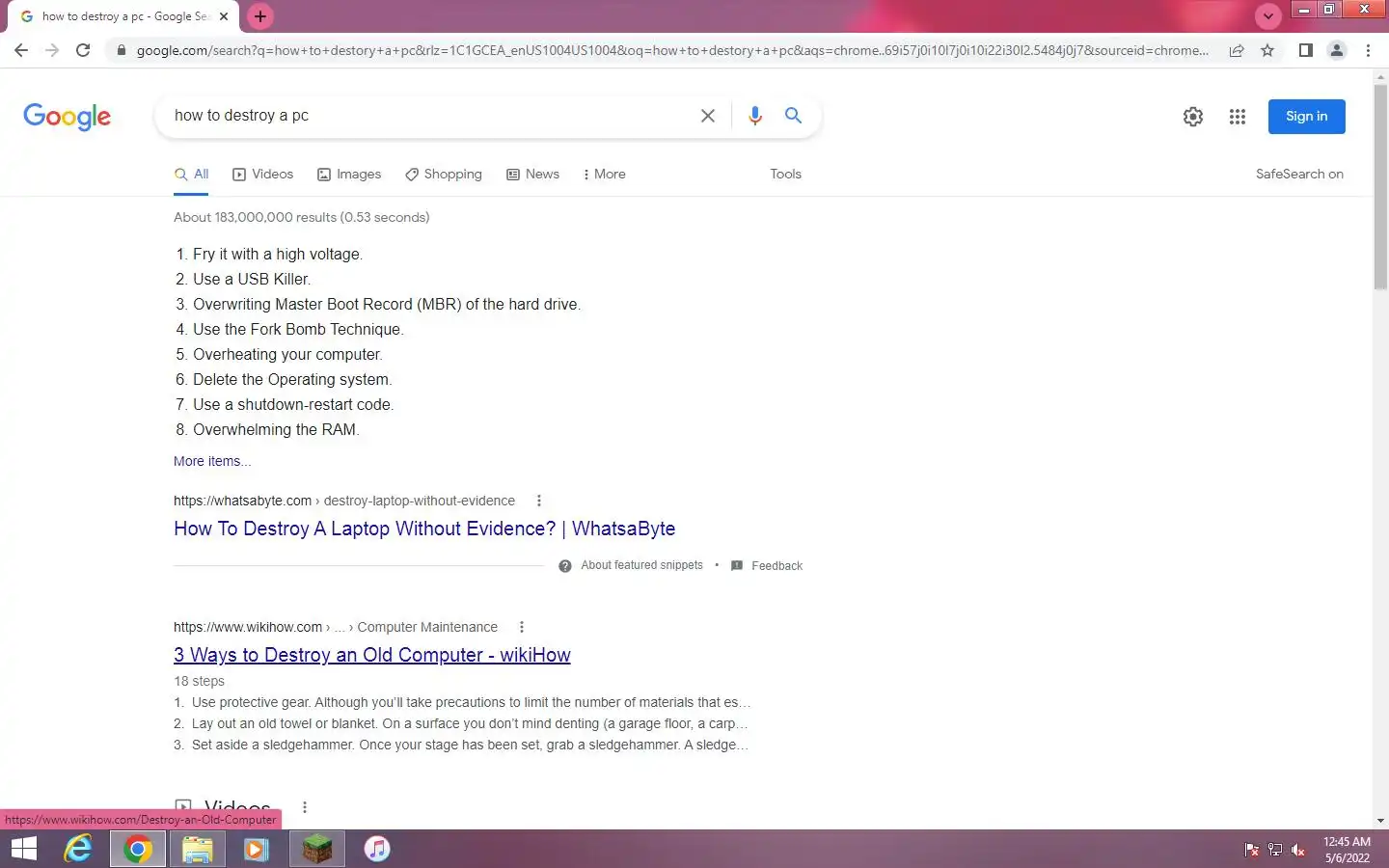Open whatsabyte.com result URL
Image resolution: width=1389 pixels, height=868 pixels.
pos(344,501)
